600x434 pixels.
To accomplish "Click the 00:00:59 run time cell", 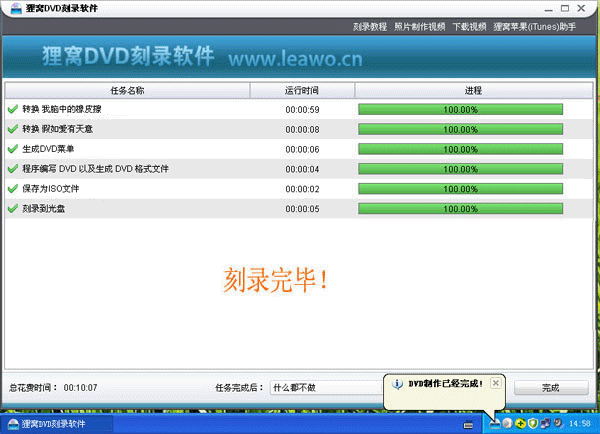I will (302, 110).
